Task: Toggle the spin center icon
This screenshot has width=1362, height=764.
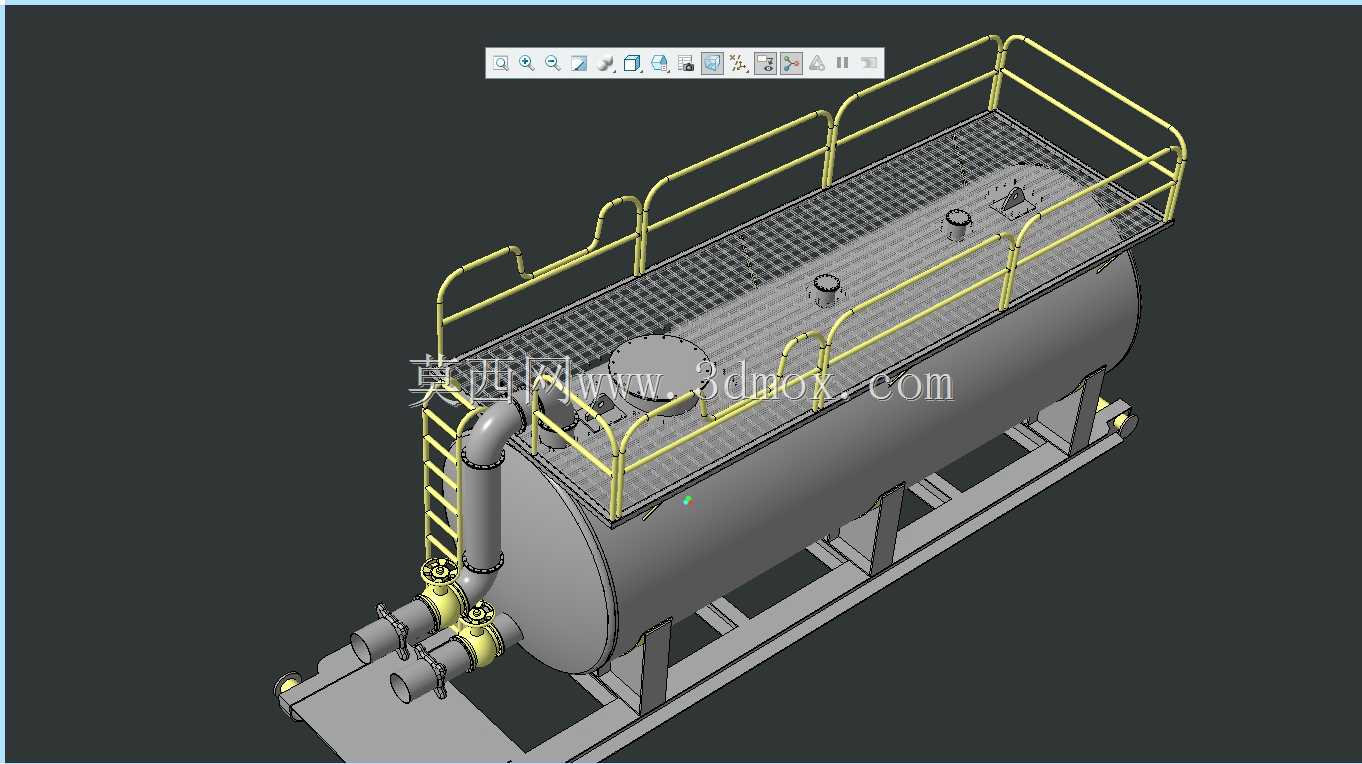Action: pyautogui.click(x=791, y=63)
